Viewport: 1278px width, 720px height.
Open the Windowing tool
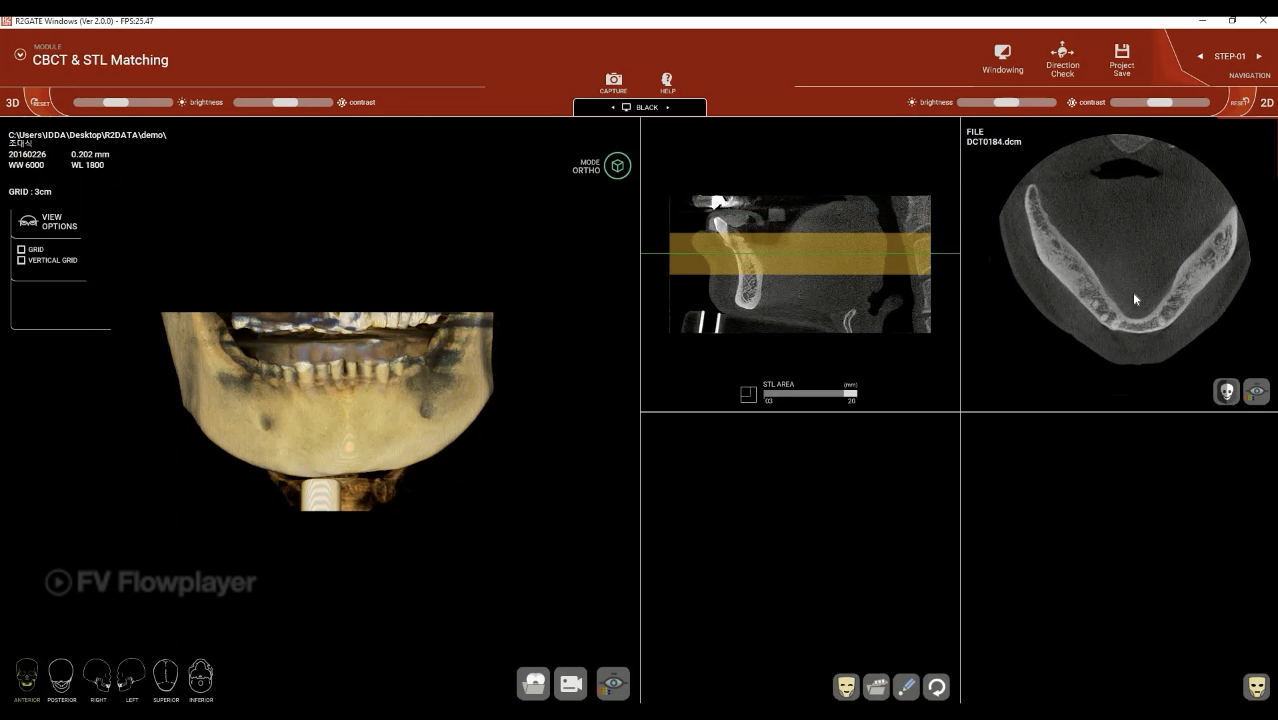[1002, 59]
